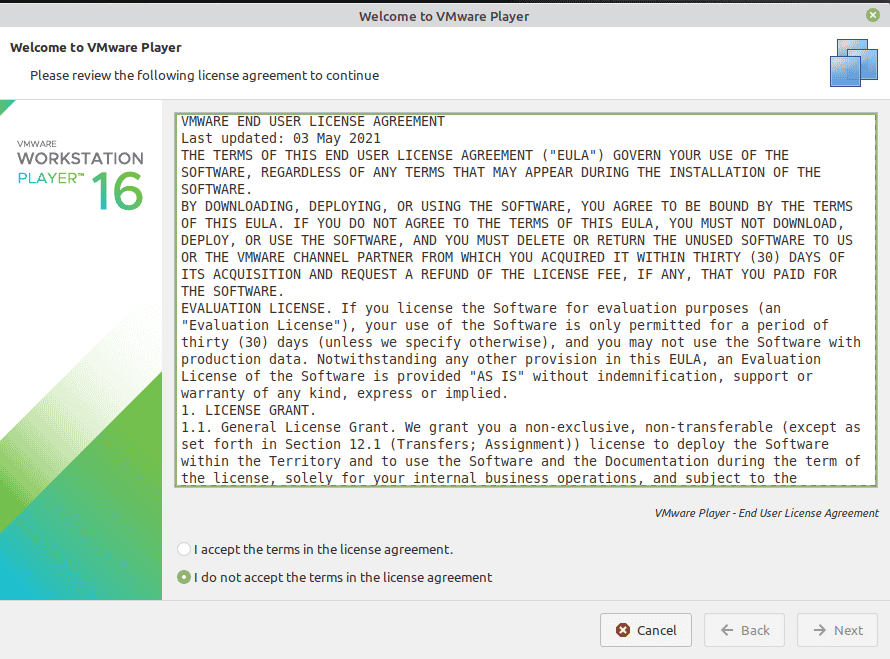Close the Welcome to VMware Player window
This screenshot has width=890, height=659.
pyautogui.click(x=873, y=15)
